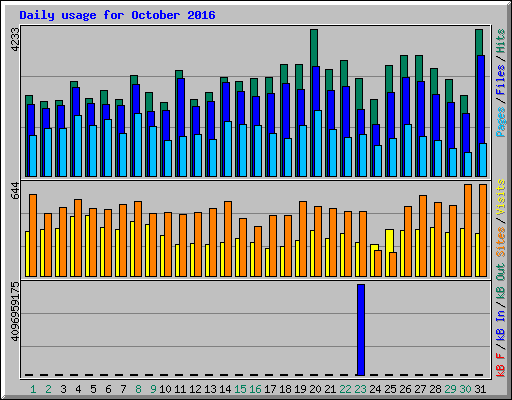Click day label 25 on the x-axis
Image resolution: width=512 pixels, height=400 pixels.
(390, 389)
